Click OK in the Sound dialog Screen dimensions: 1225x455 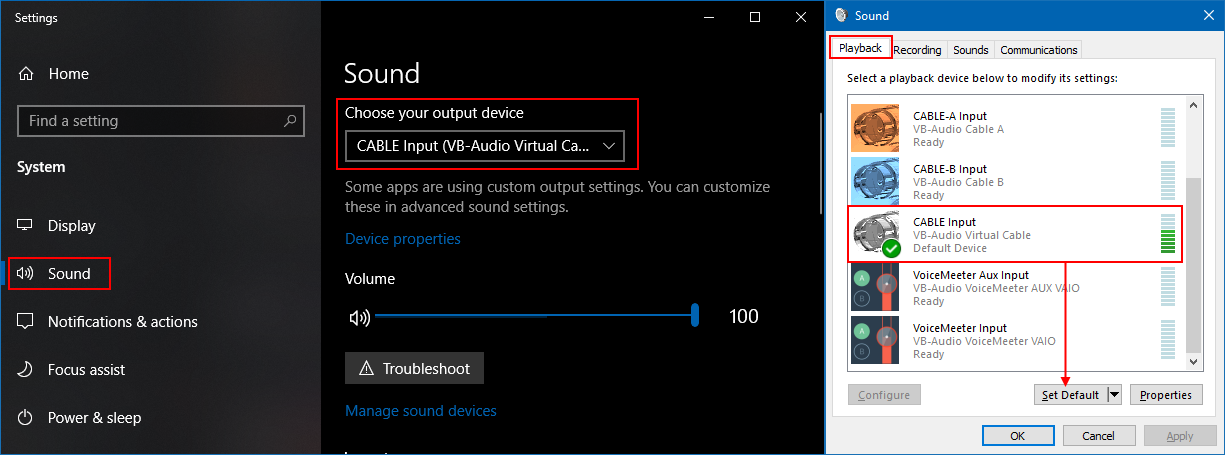[x=1017, y=436]
